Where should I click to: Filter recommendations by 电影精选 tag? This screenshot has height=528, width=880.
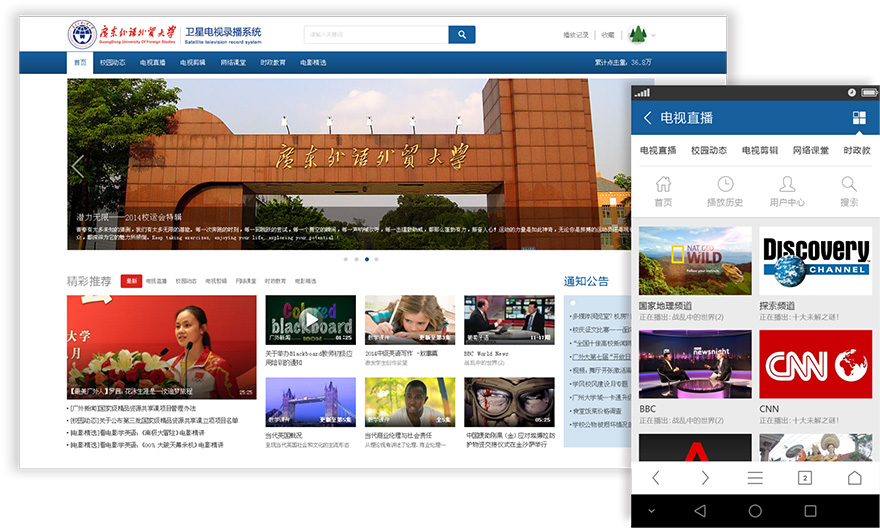[x=305, y=281]
